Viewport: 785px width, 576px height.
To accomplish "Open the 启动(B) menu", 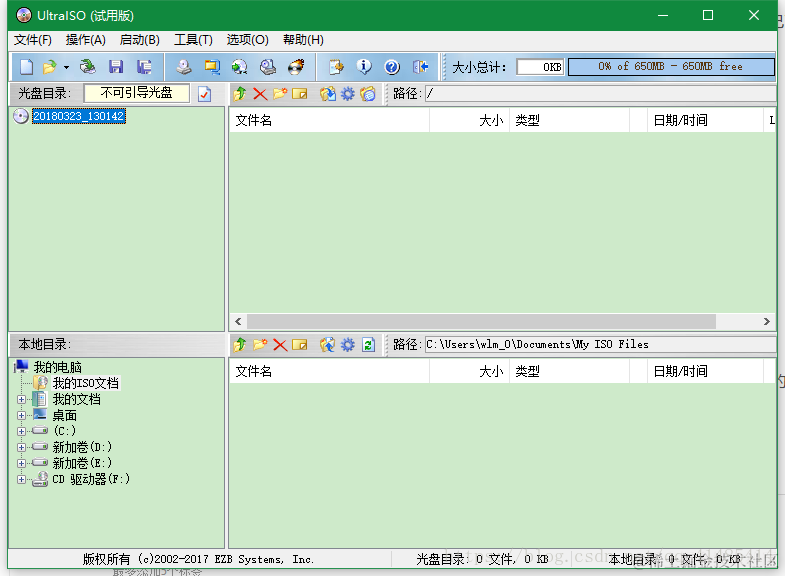I will [x=140, y=40].
